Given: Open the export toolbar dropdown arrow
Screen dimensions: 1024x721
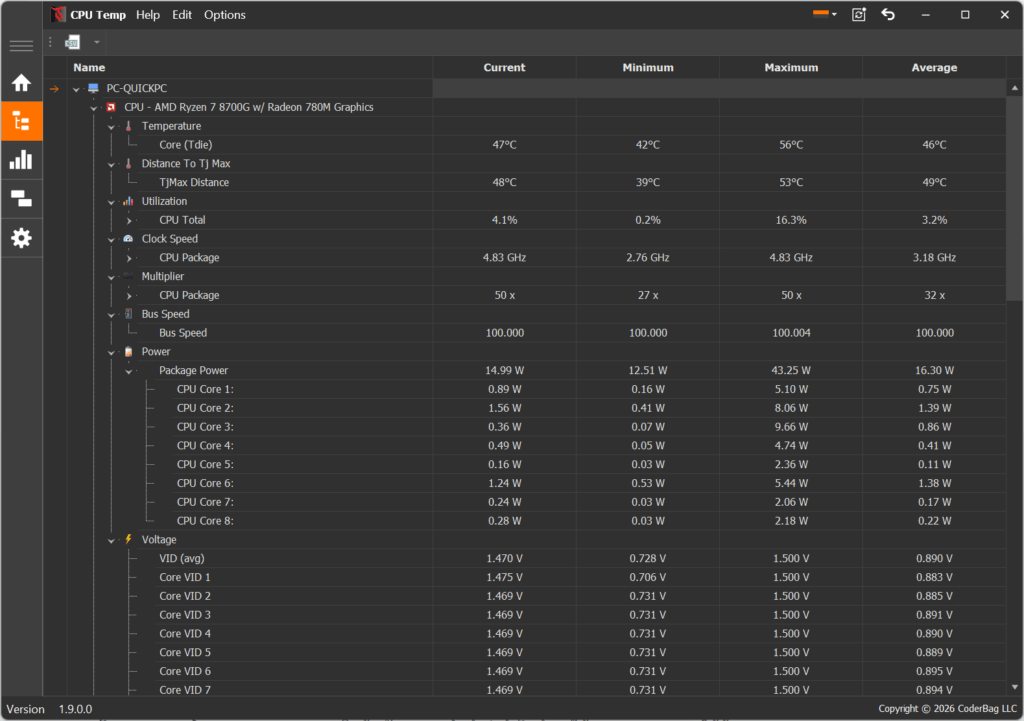Looking at the screenshot, I should pyautogui.click(x=97, y=42).
